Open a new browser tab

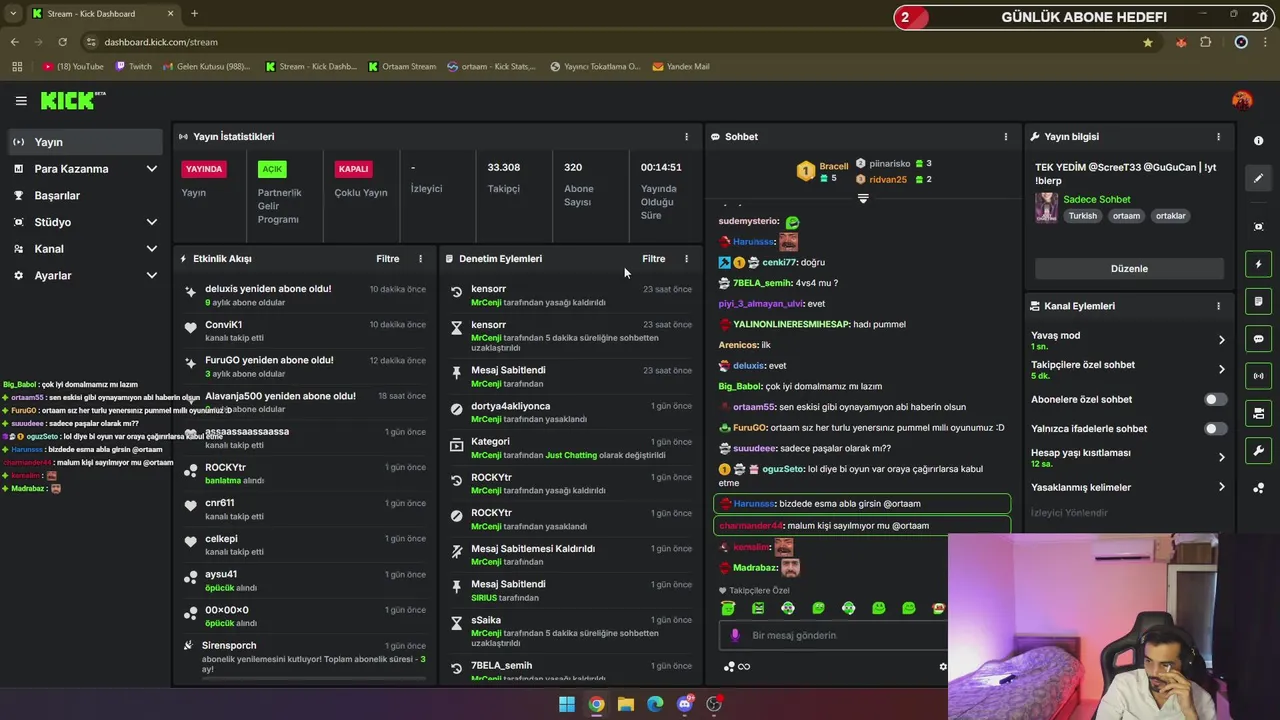tap(194, 14)
